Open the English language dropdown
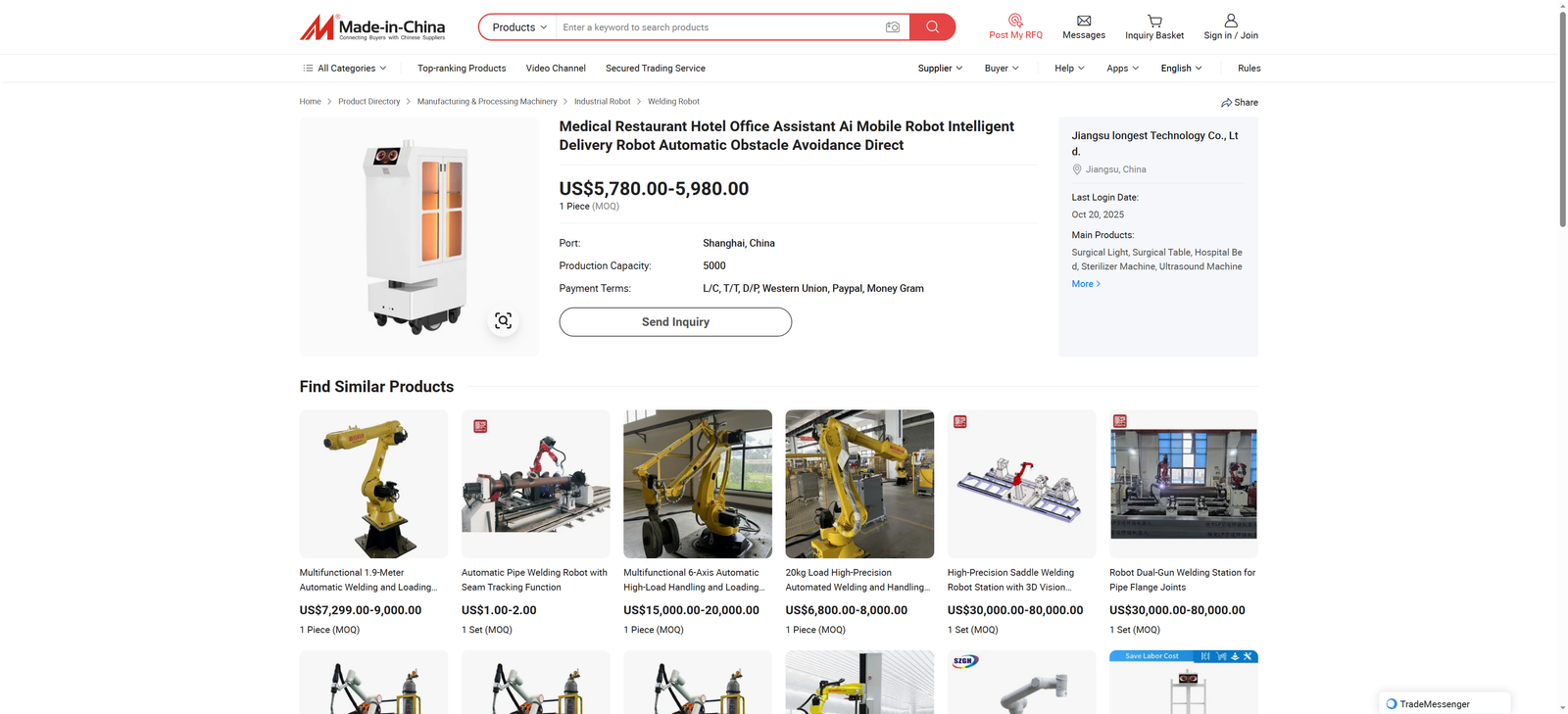 click(1181, 69)
